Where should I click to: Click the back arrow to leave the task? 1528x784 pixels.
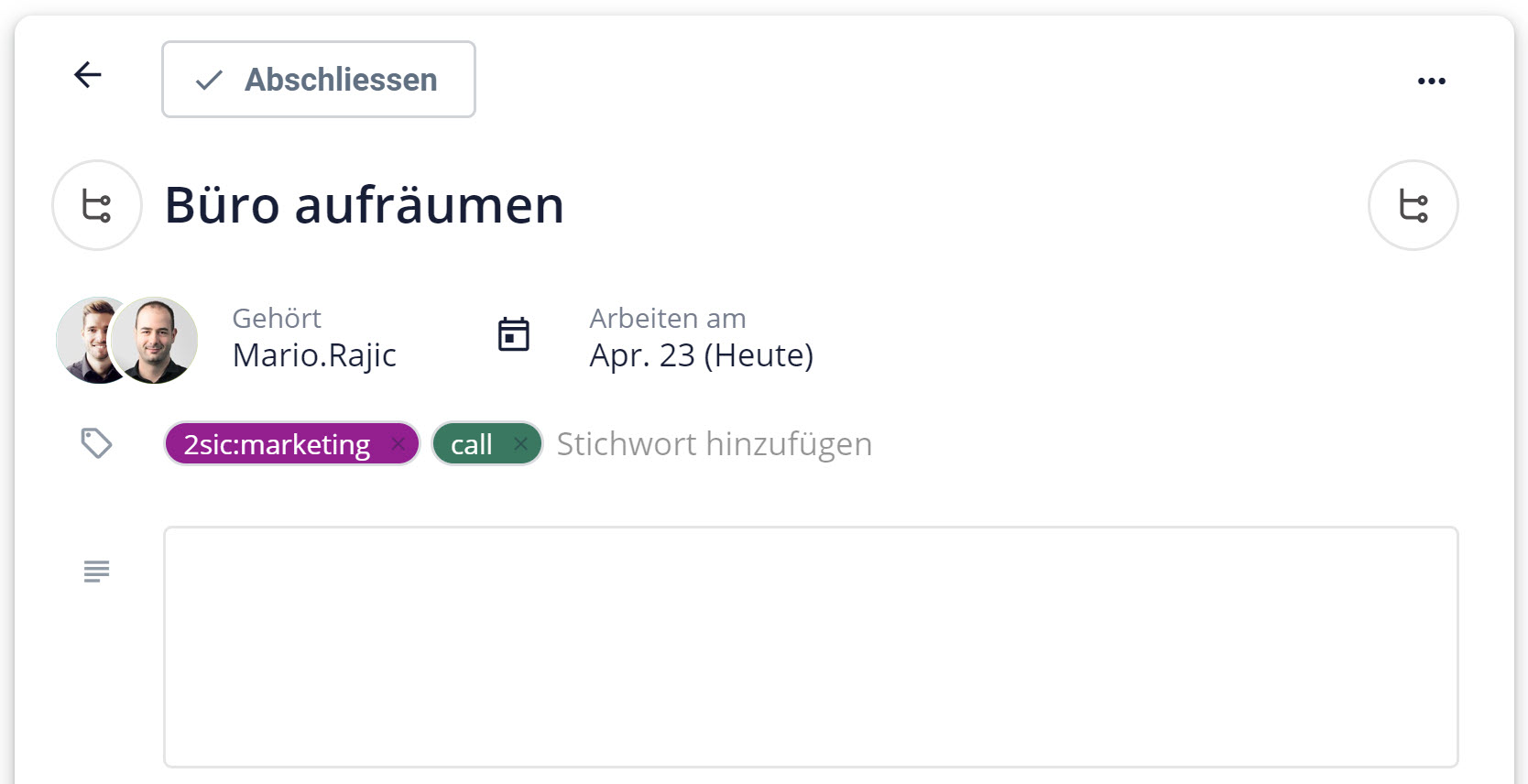pos(87,75)
